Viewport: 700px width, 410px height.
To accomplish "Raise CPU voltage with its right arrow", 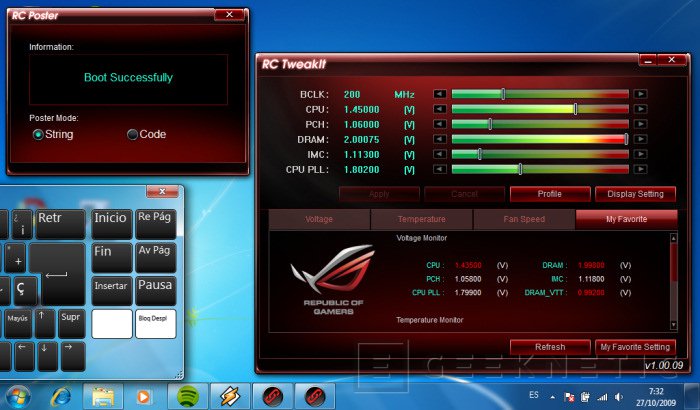I will [x=641, y=109].
